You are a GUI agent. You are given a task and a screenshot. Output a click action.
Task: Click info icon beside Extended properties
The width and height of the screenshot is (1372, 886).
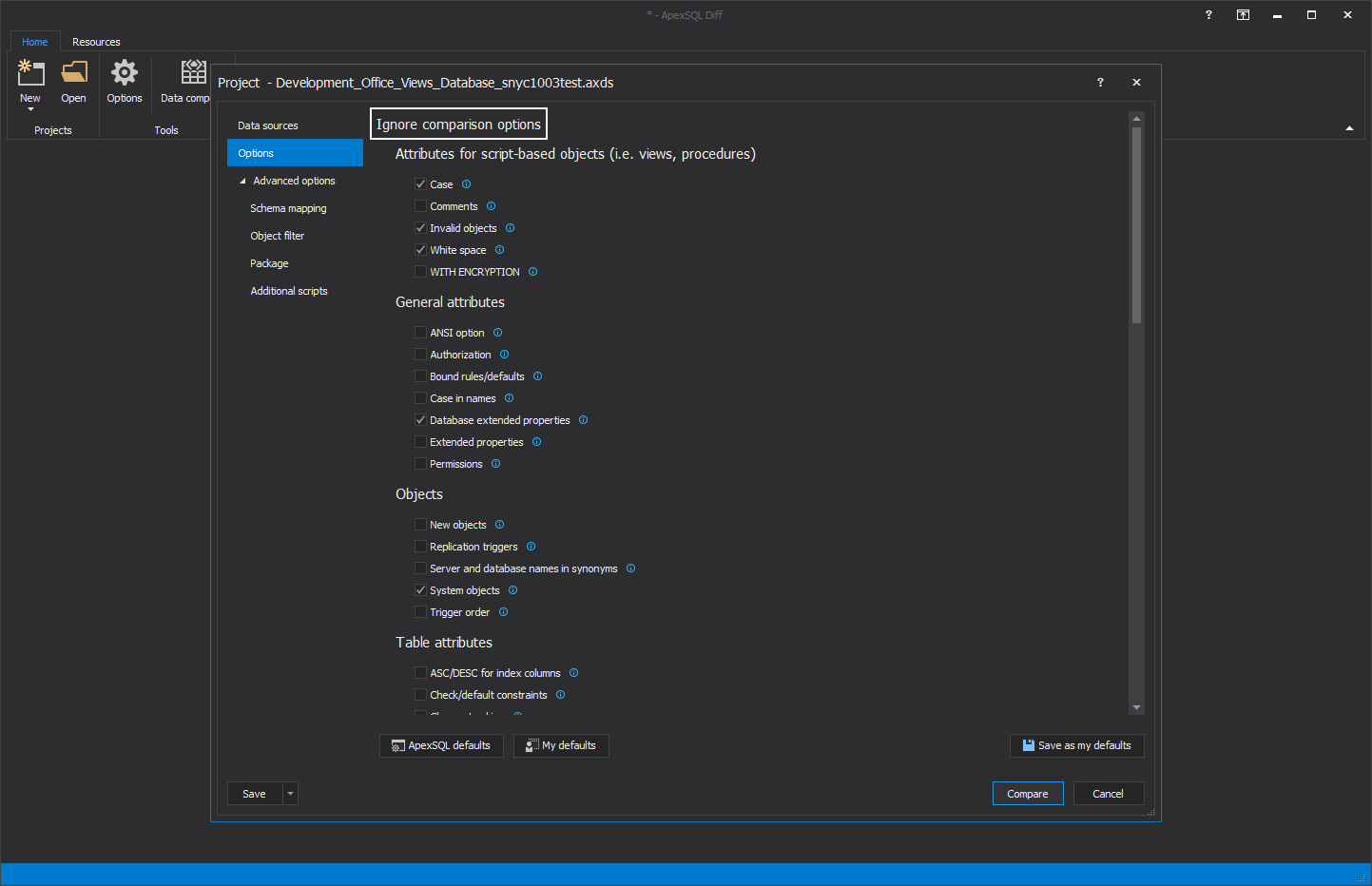(x=536, y=442)
